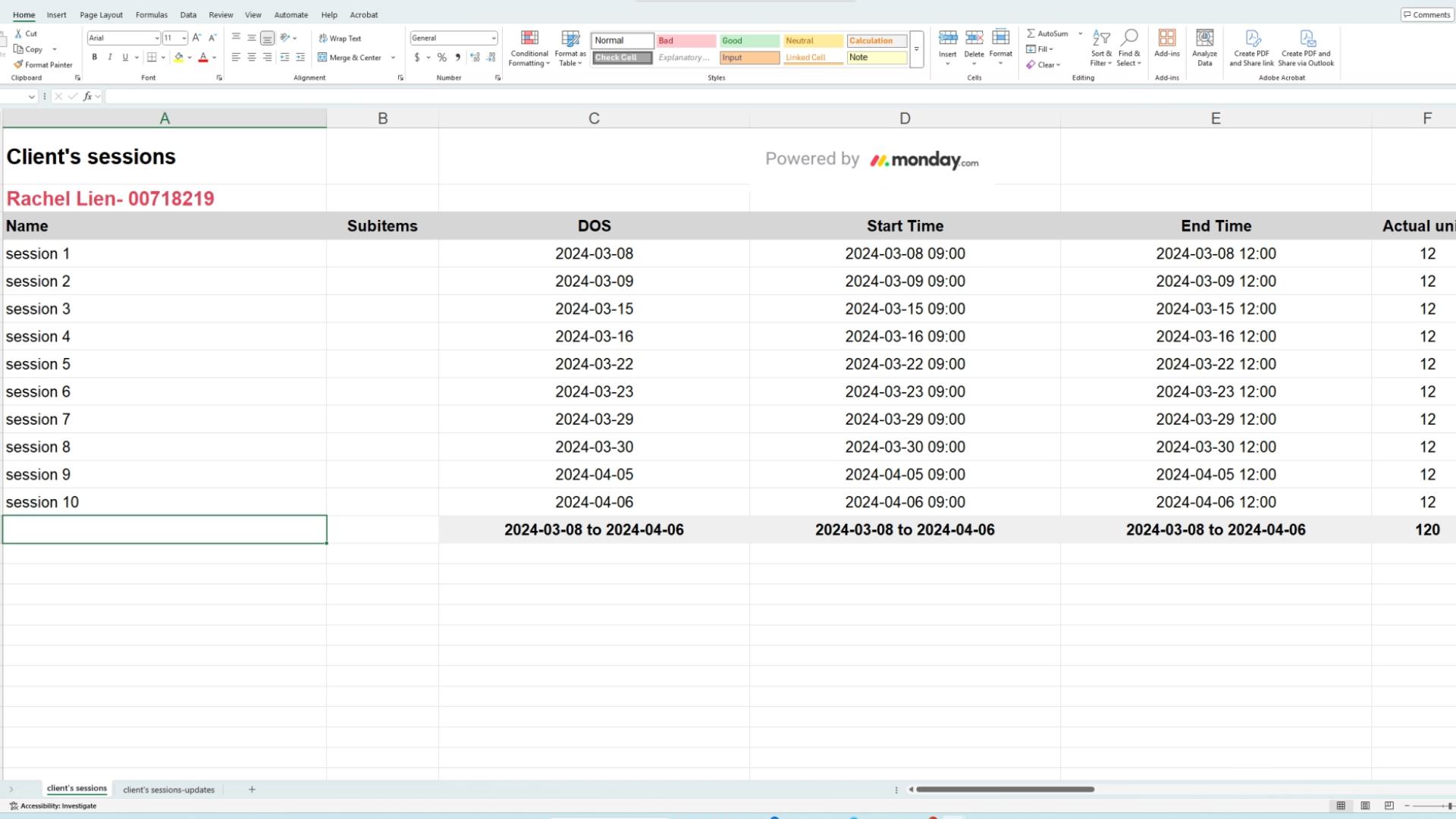Toggle bold formatting
Viewport: 1456px width, 819px height.
point(95,58)
